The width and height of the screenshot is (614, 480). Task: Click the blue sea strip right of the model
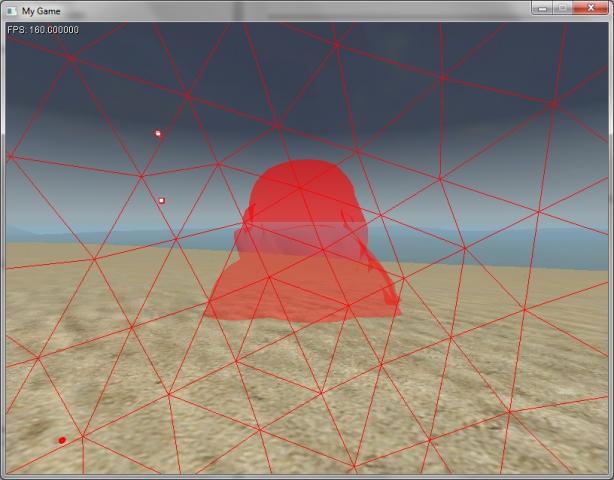tap(480, 240)
